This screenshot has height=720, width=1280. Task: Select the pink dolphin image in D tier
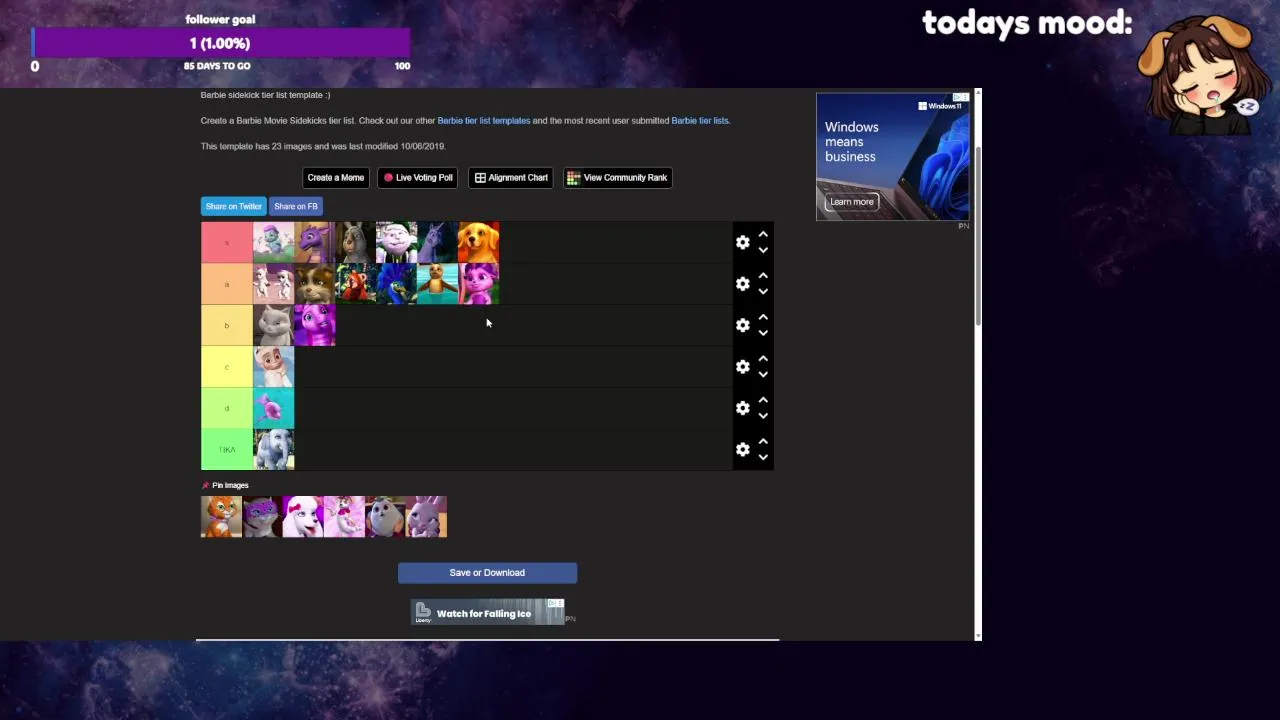pos(273,409)
